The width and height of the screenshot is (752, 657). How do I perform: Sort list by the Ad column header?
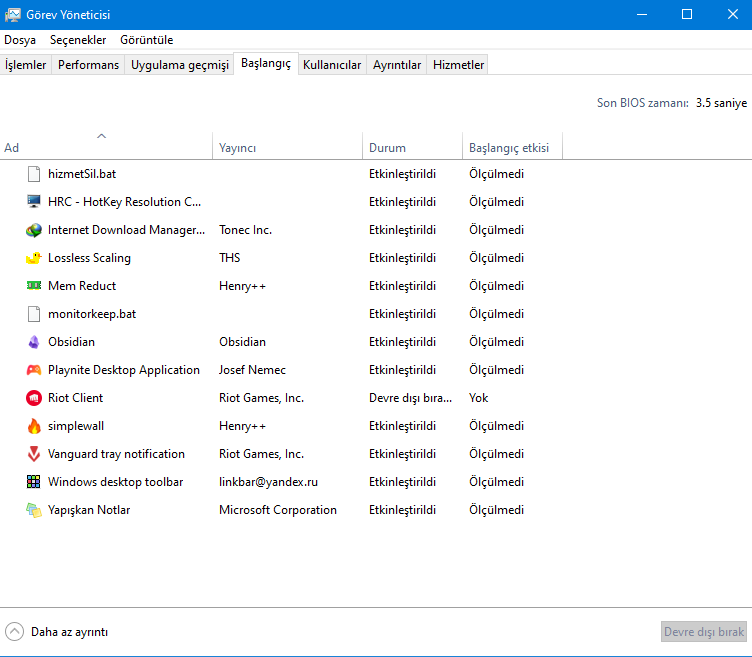[x=105, y=148]
